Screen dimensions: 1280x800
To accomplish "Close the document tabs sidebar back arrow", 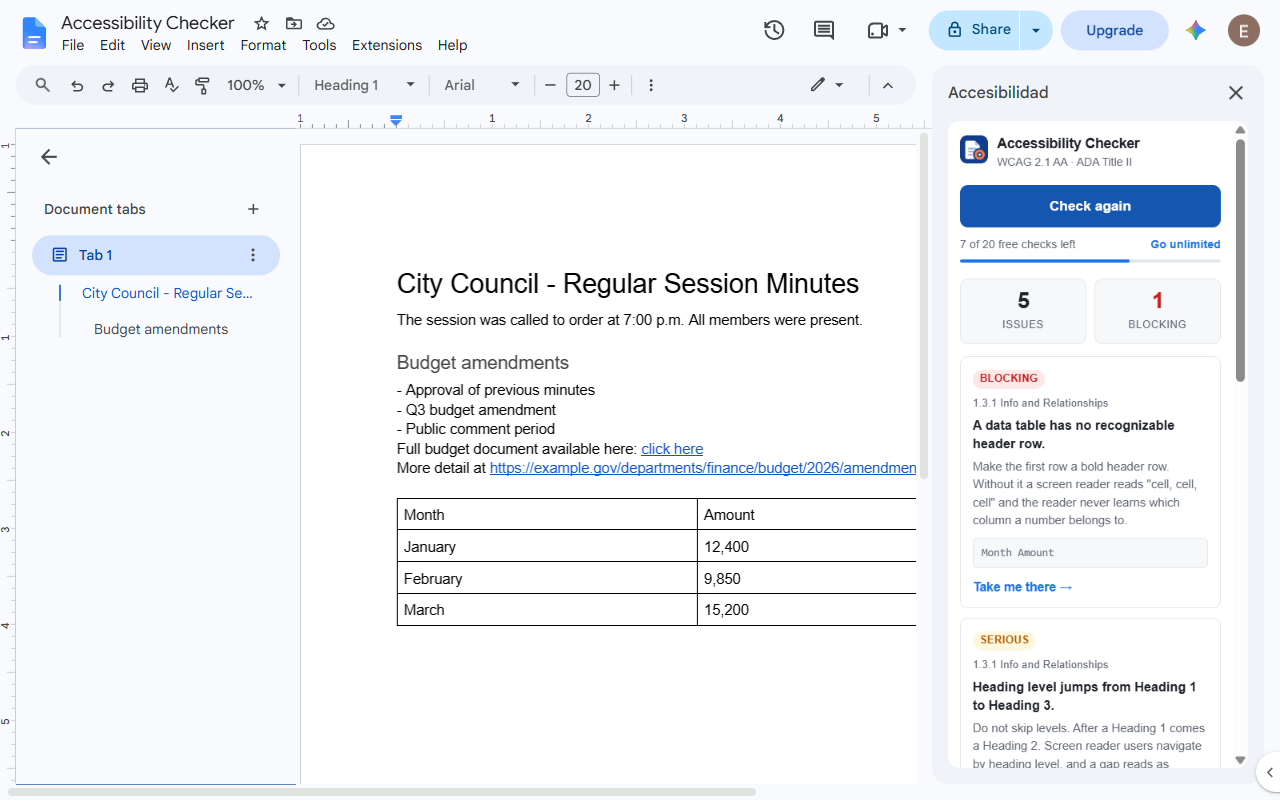I will 49,157.
